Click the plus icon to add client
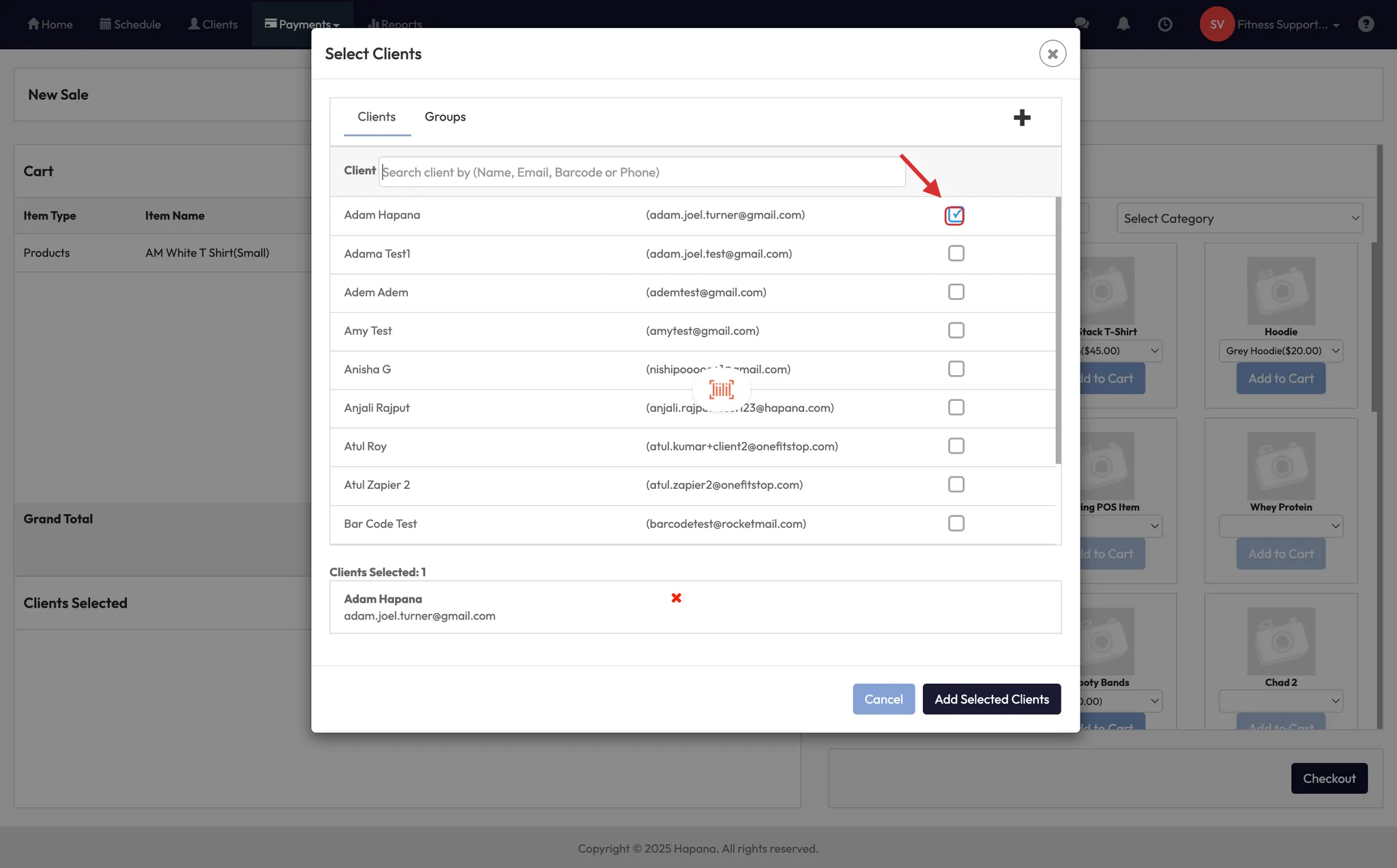Screen dimensions: 1397x868 (1021, 117)
